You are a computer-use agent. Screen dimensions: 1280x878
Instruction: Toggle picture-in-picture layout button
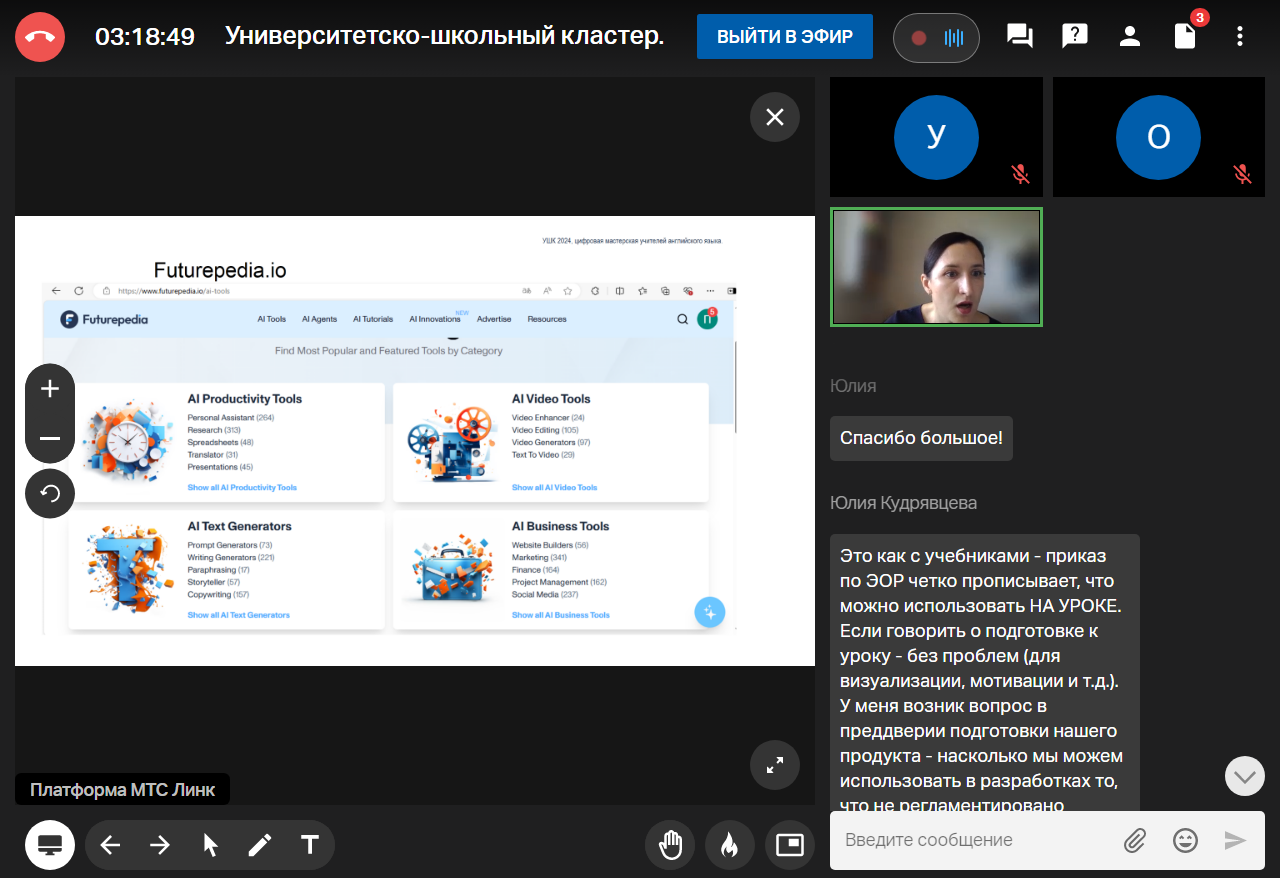pyautogui.click(x=790, y=845)
